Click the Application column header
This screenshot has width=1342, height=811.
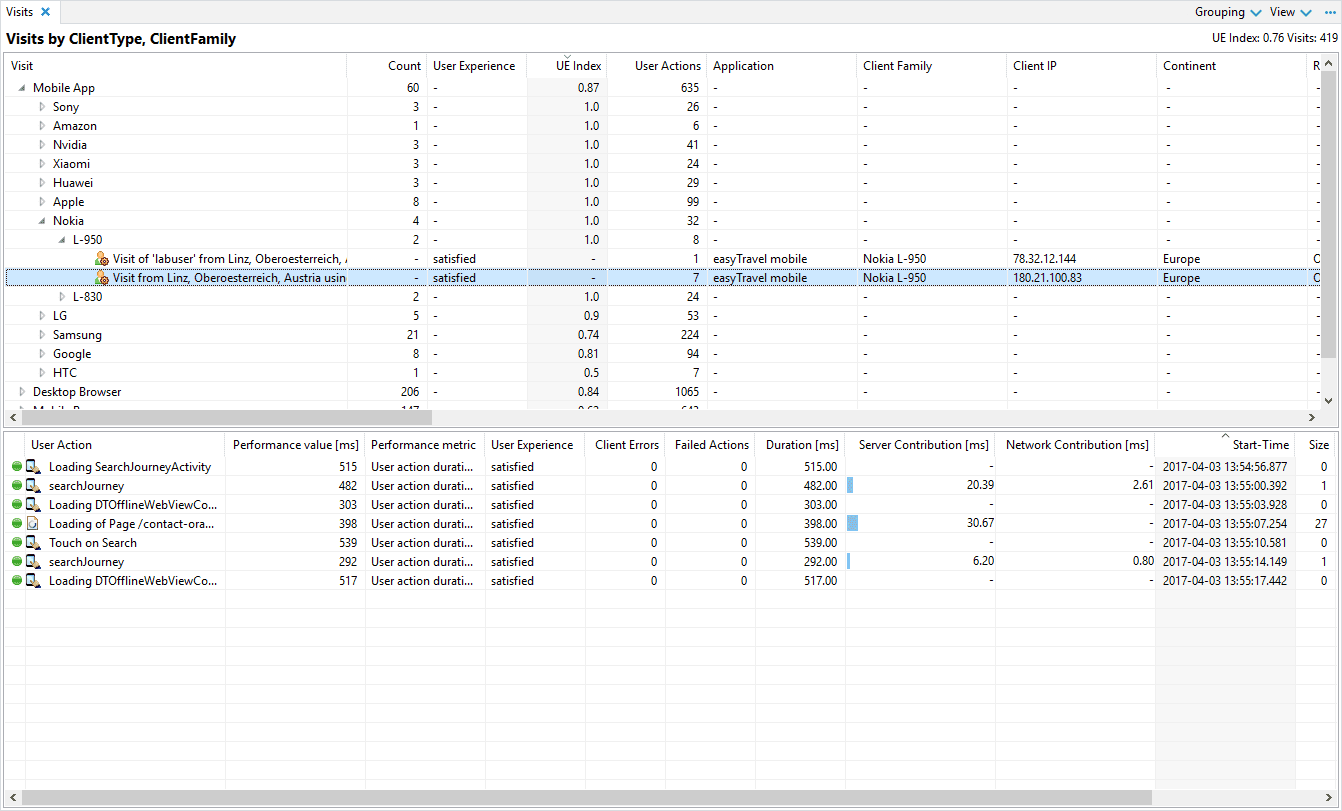pyautogui.click(x=781, y=66)
